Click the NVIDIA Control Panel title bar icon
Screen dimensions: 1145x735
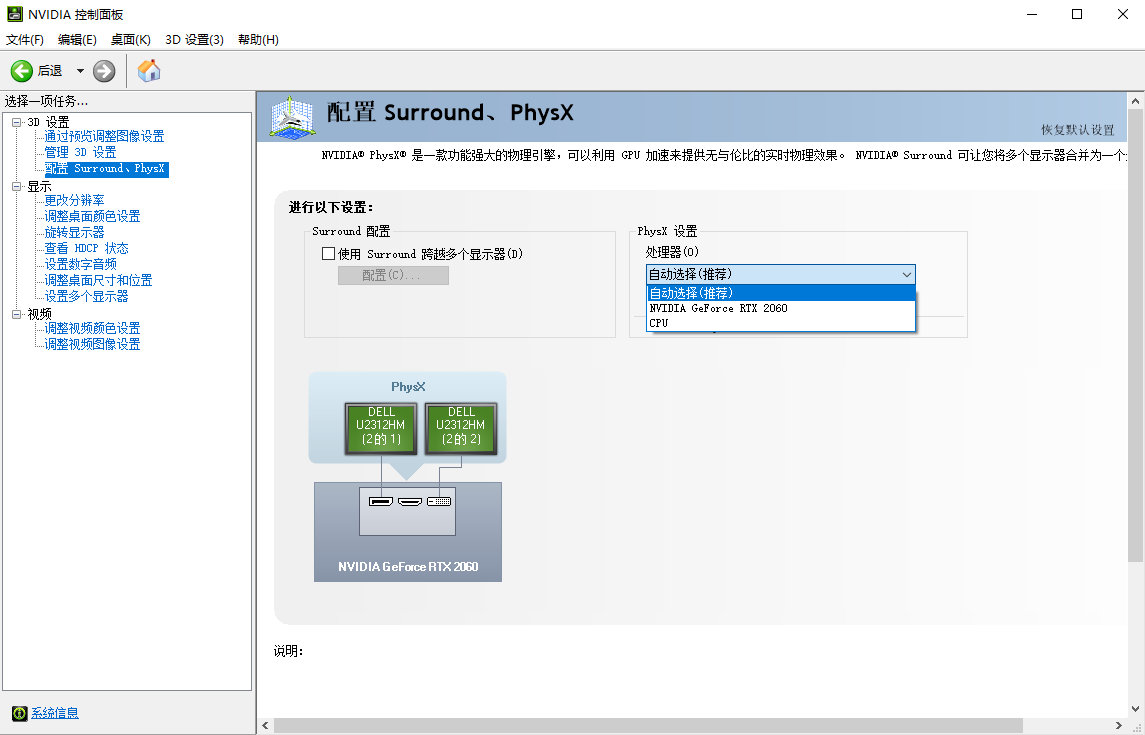coord(15,14)
